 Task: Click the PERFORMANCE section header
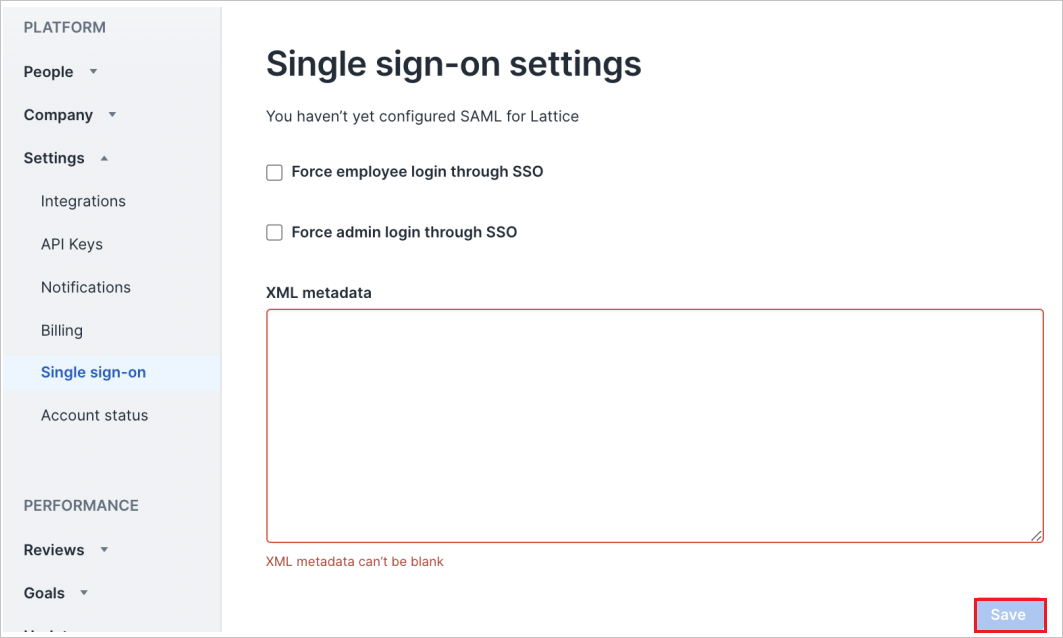pyautogui.click(x=80, y=506)
